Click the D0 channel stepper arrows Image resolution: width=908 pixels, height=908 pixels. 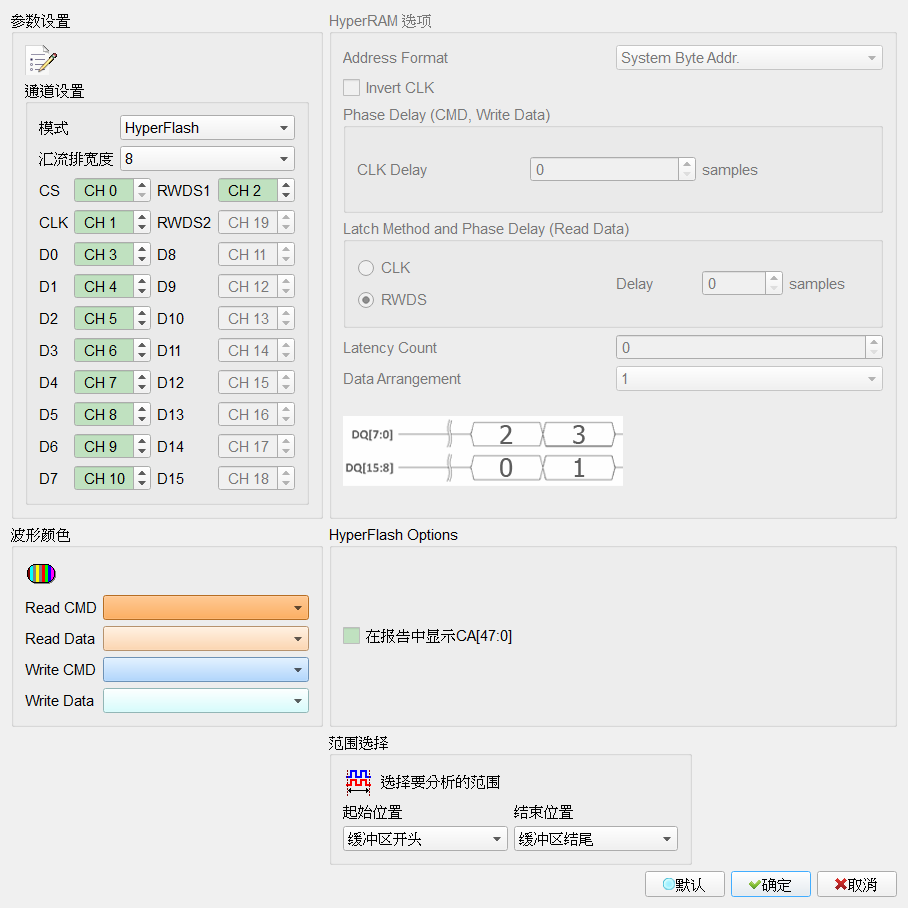(142, 254)
